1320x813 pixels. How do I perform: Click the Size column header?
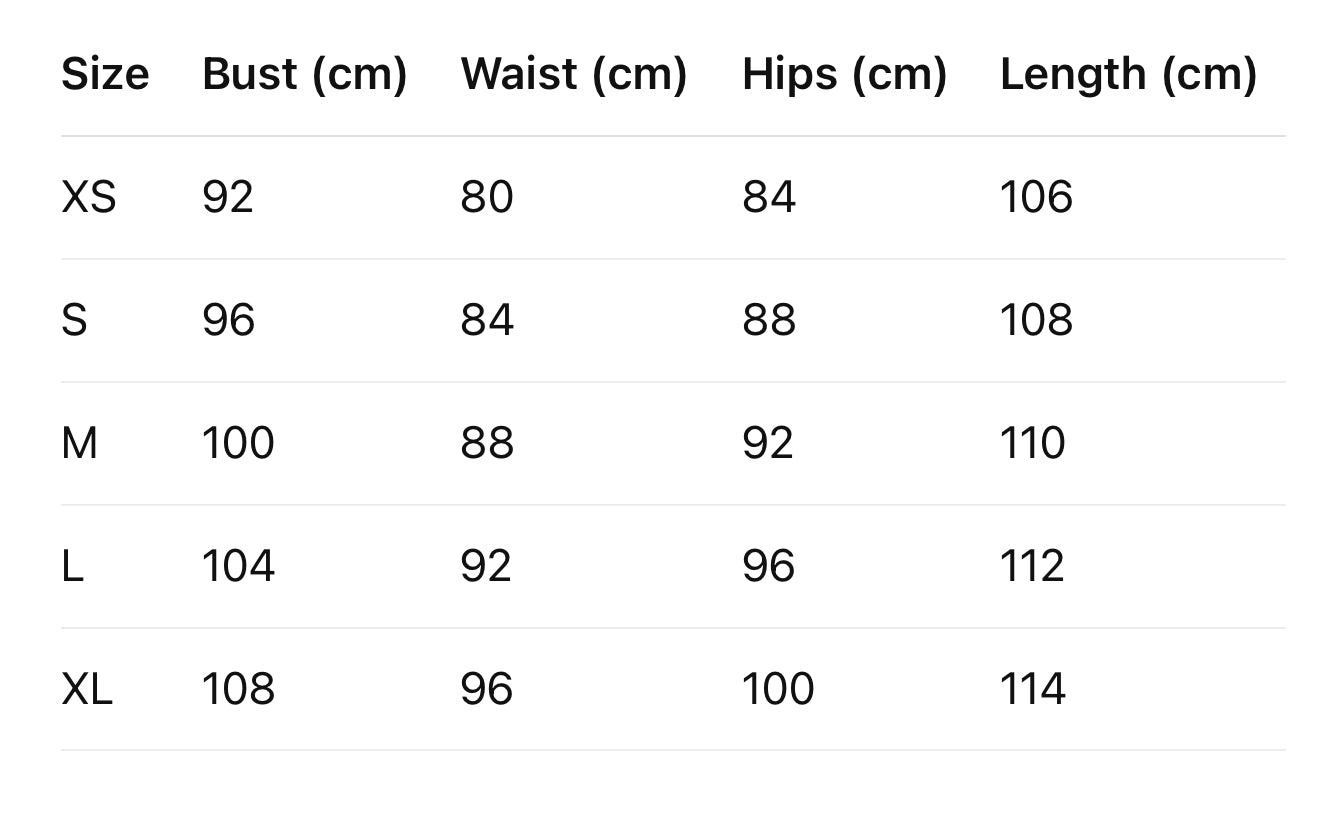105,74
